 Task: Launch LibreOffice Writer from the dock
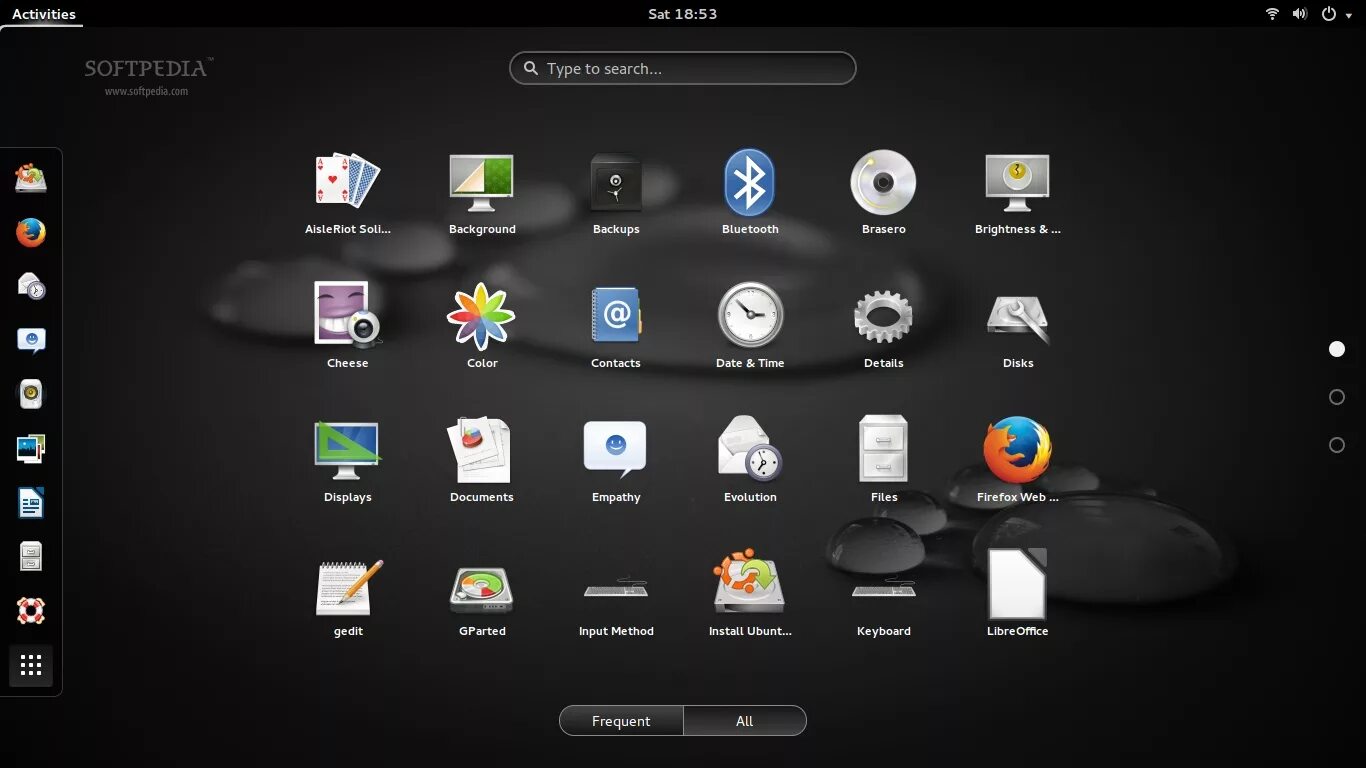pos(31,502)
